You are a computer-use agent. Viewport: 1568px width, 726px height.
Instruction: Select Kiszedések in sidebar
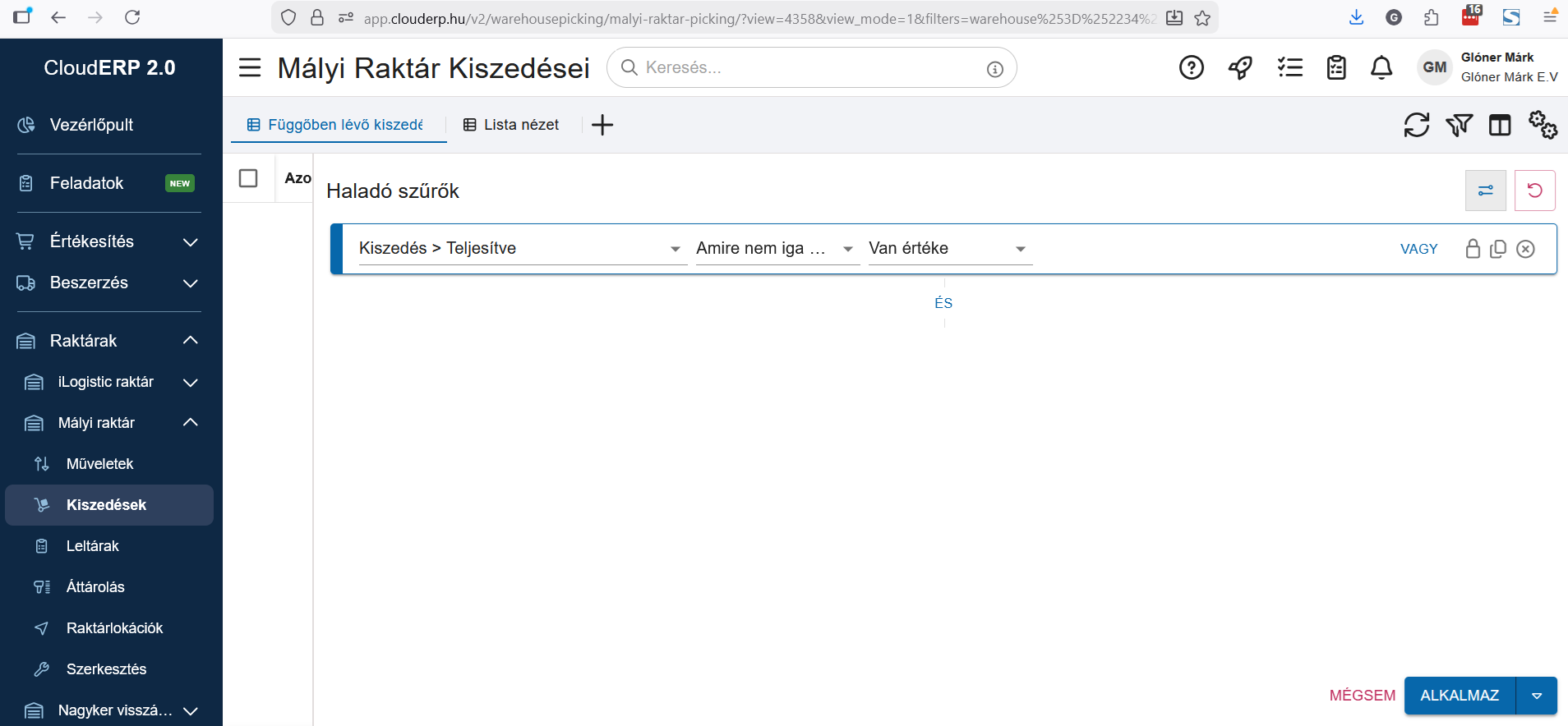coord(108,505)
